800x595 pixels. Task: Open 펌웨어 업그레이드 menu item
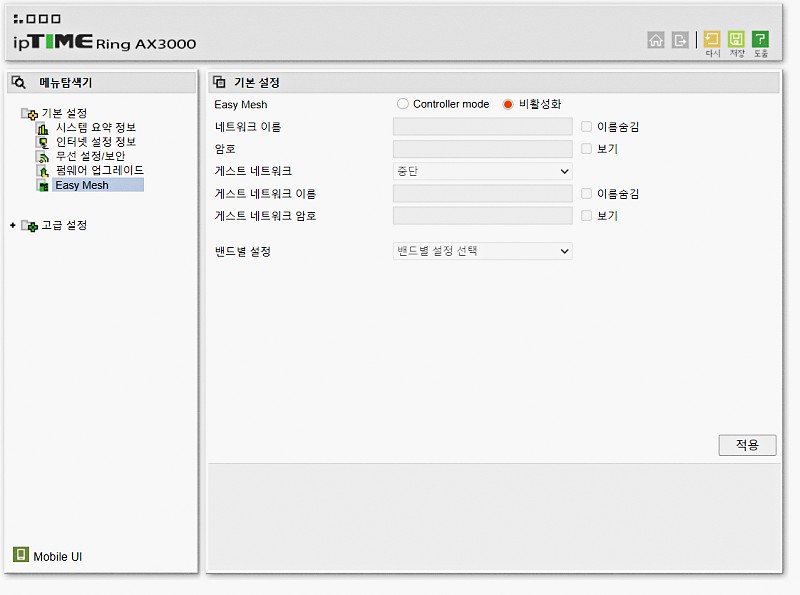[x=99, y=170]
